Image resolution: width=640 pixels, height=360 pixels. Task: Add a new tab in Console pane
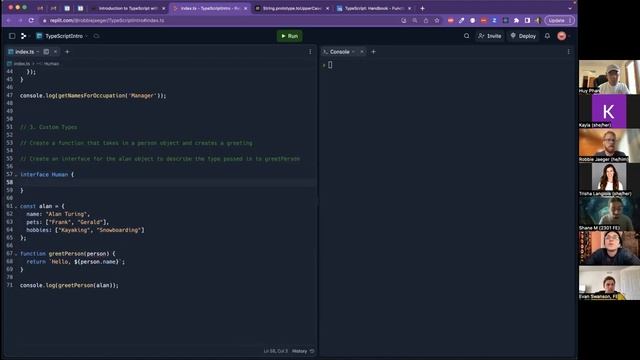[x=373, y=52]
